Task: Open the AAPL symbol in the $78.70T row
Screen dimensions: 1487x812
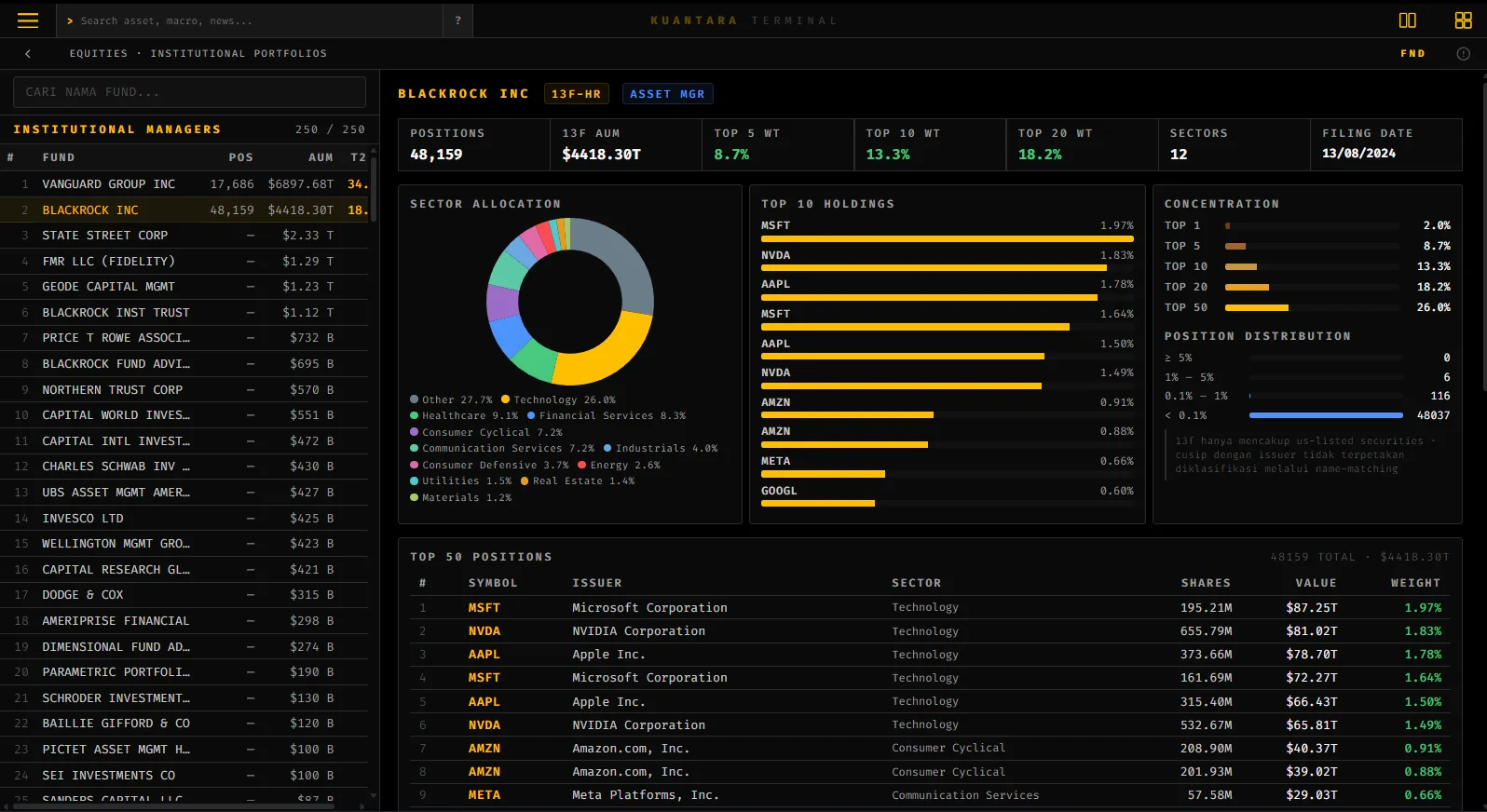Action: [484, 655]
